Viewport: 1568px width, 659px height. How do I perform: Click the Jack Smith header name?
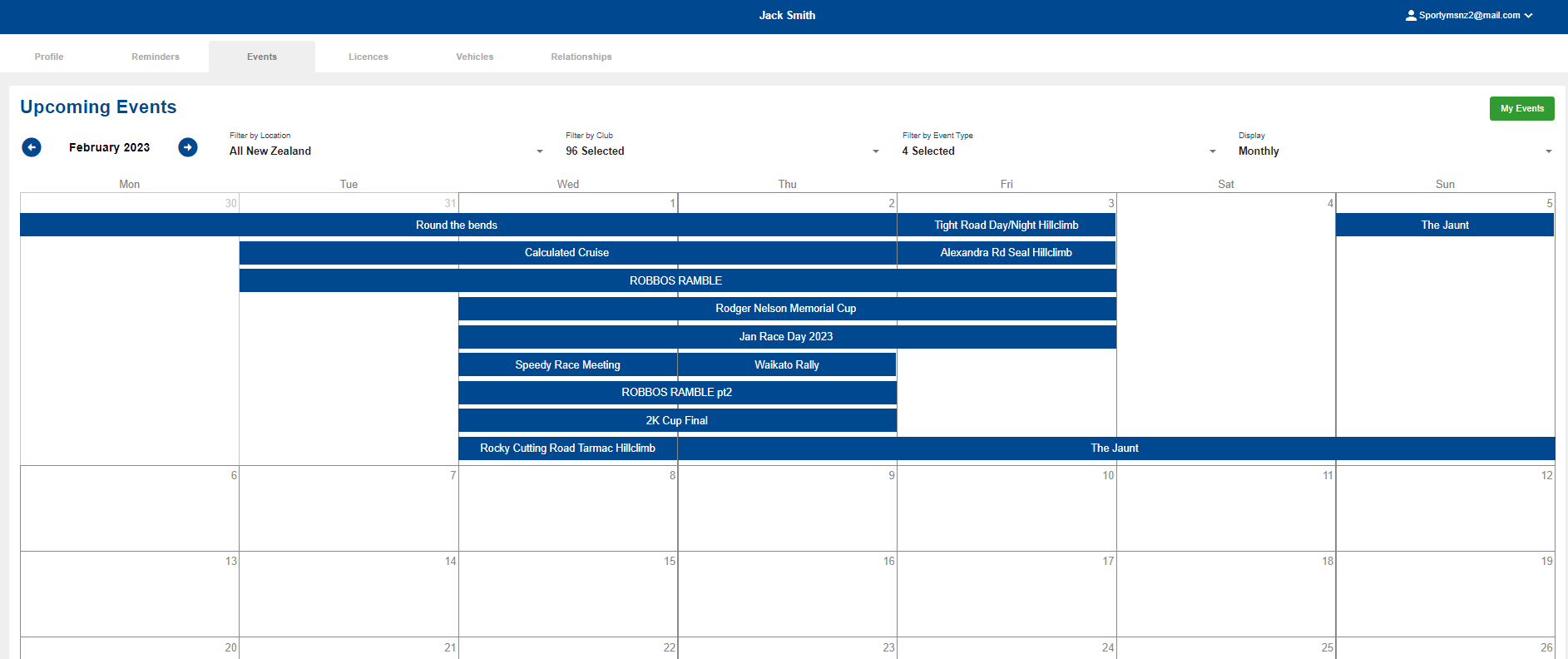787,15
